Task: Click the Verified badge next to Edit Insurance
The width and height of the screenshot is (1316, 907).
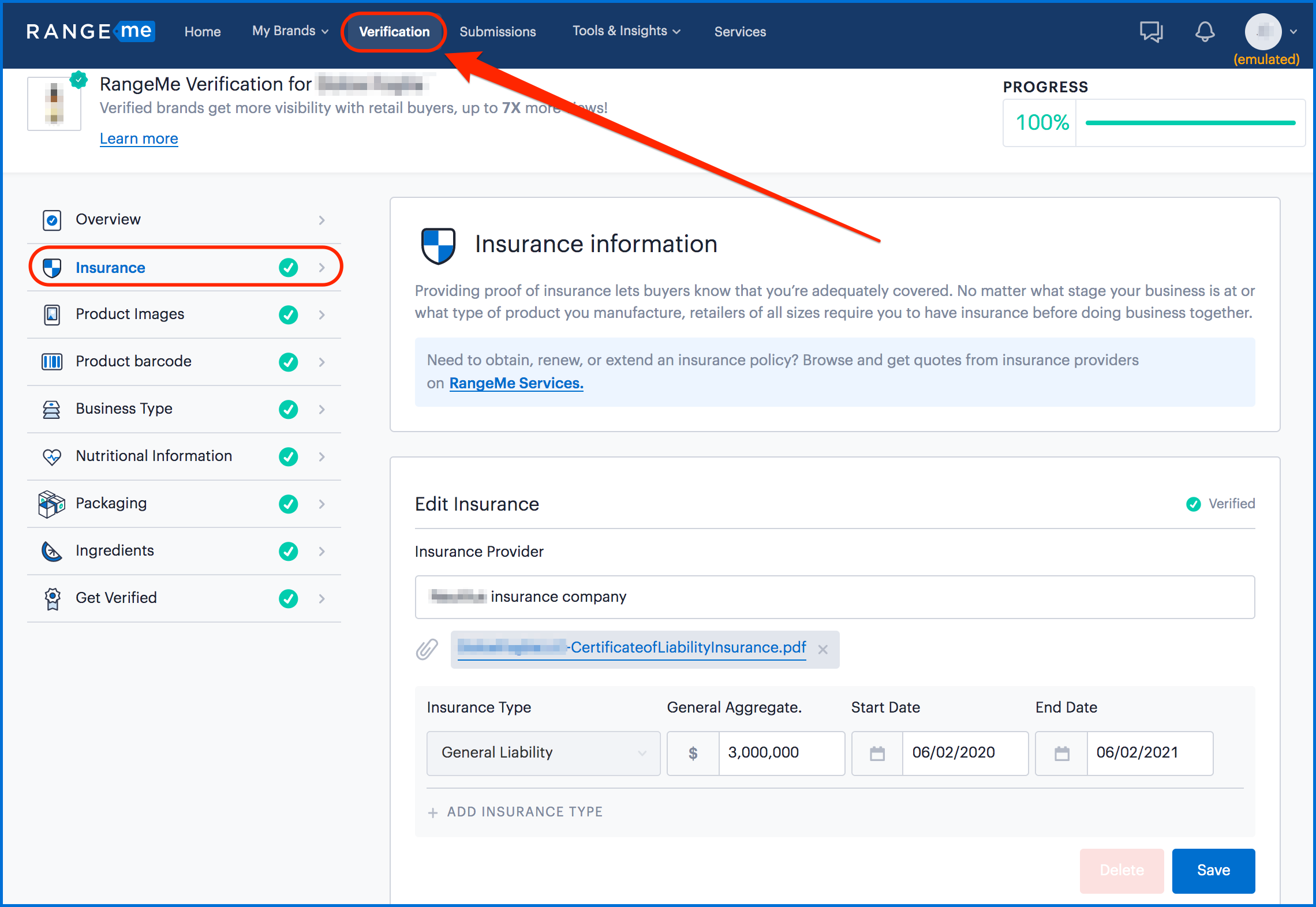Action: tap(1220, 504)
